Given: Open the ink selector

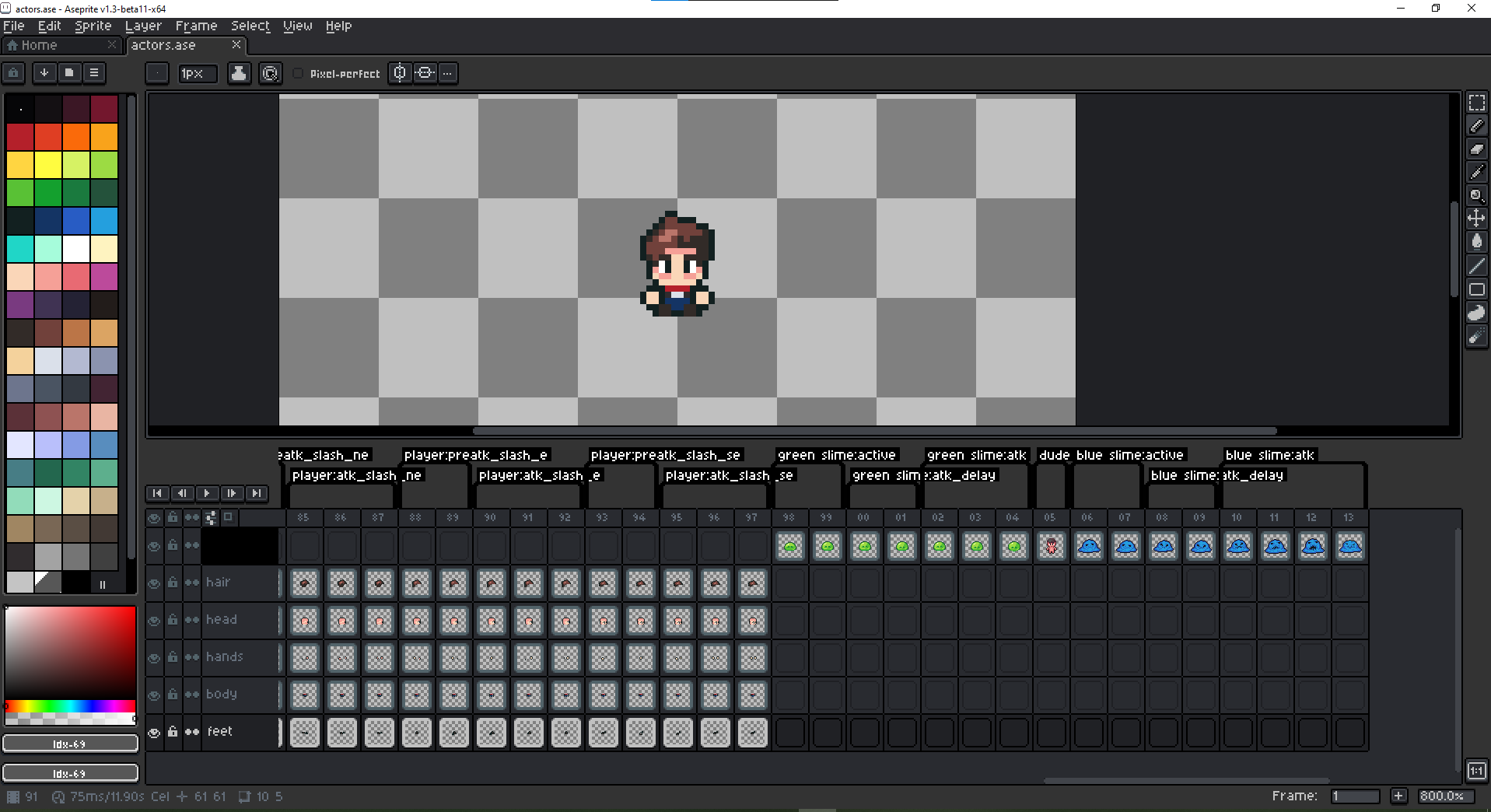Looking at the screenshot, I should pyautogui.click(x=239, y=72).
